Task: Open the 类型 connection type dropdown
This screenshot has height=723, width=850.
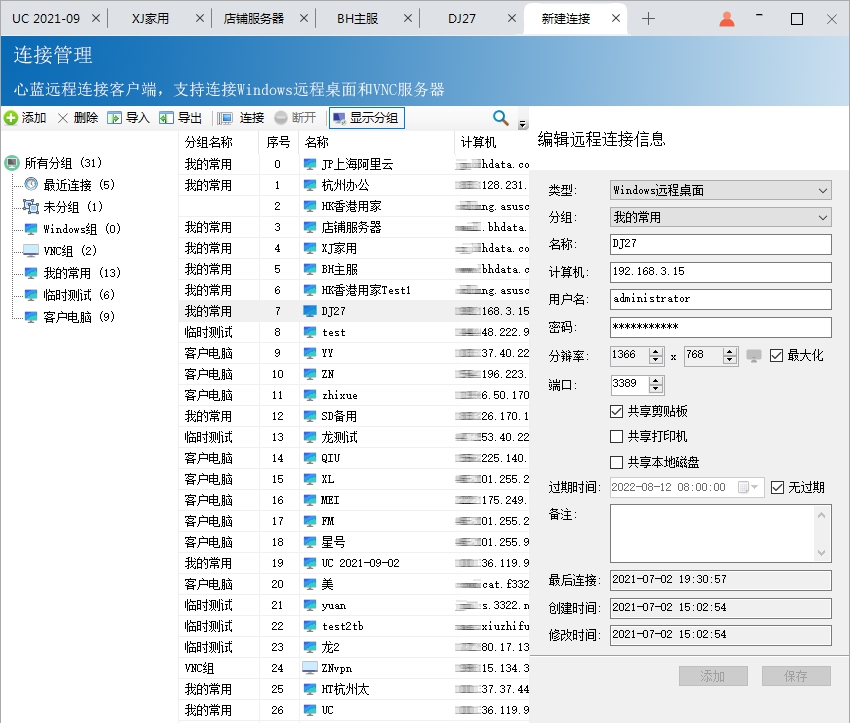Action: pyautogui.click(x=825, y=190)
